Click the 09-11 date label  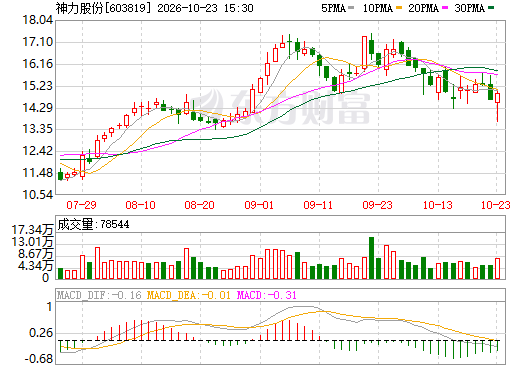[x=318, y=205]
